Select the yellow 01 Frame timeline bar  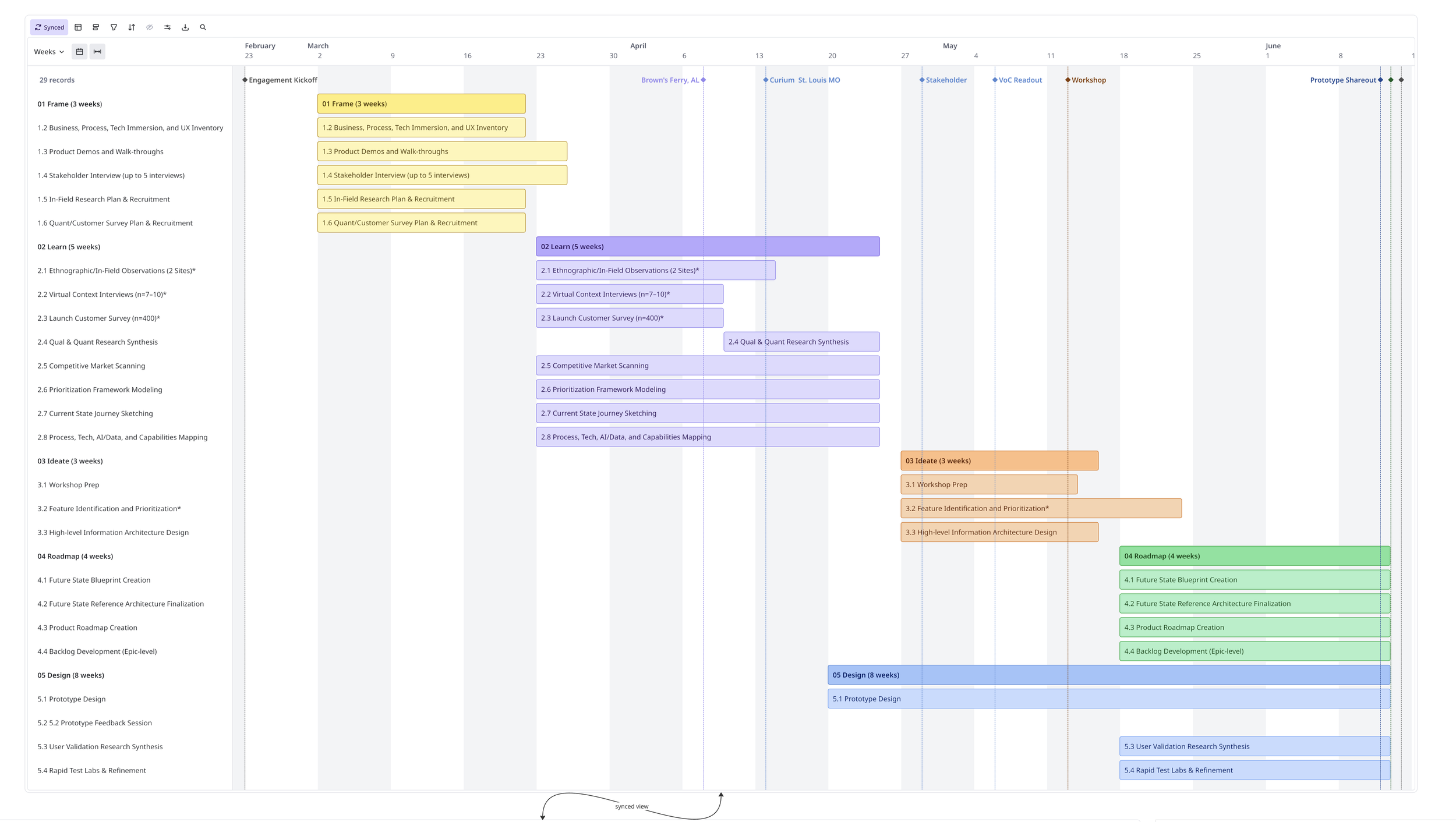(x=421, y=104)
